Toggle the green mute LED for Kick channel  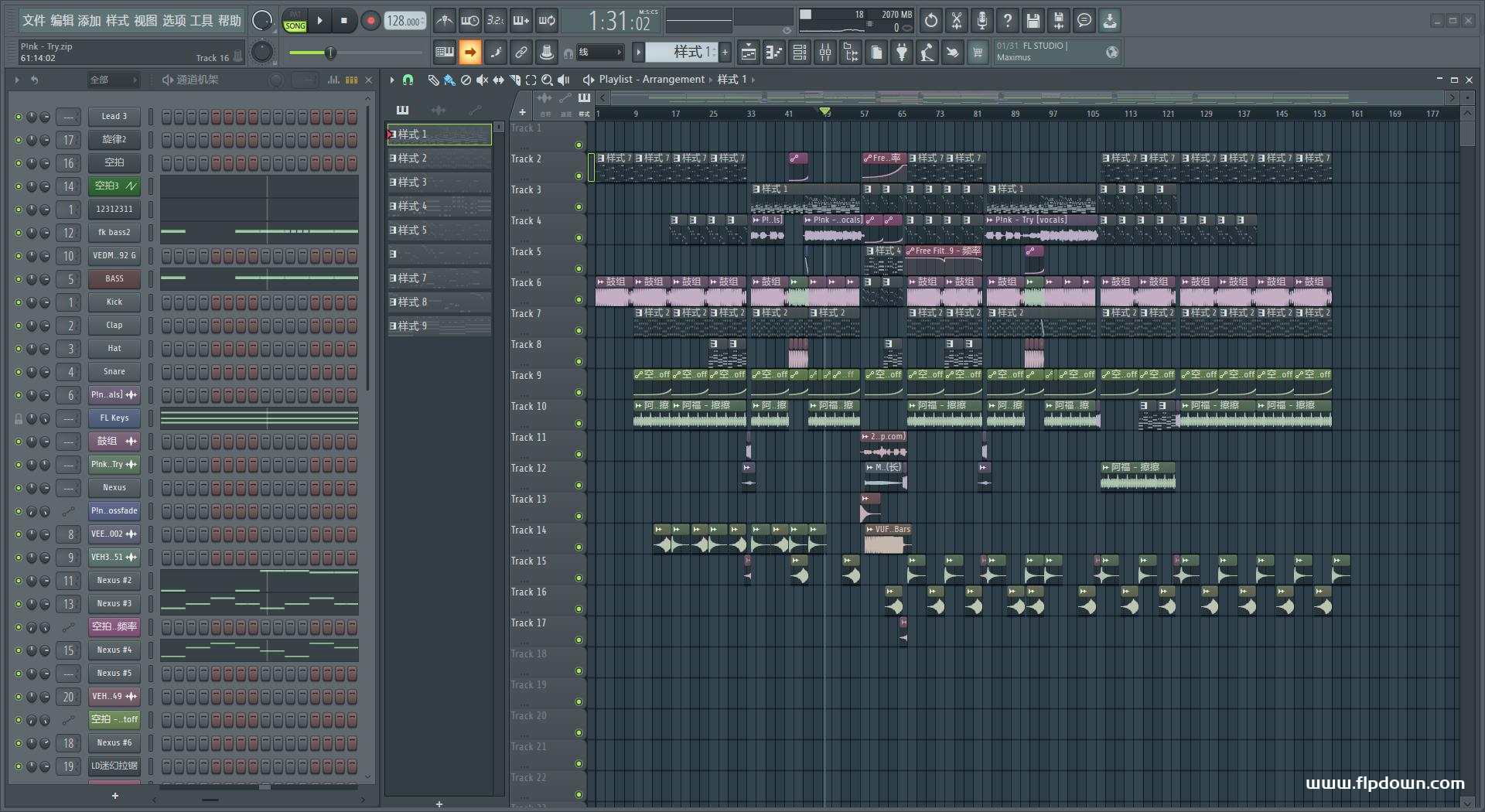pos(19,302)
